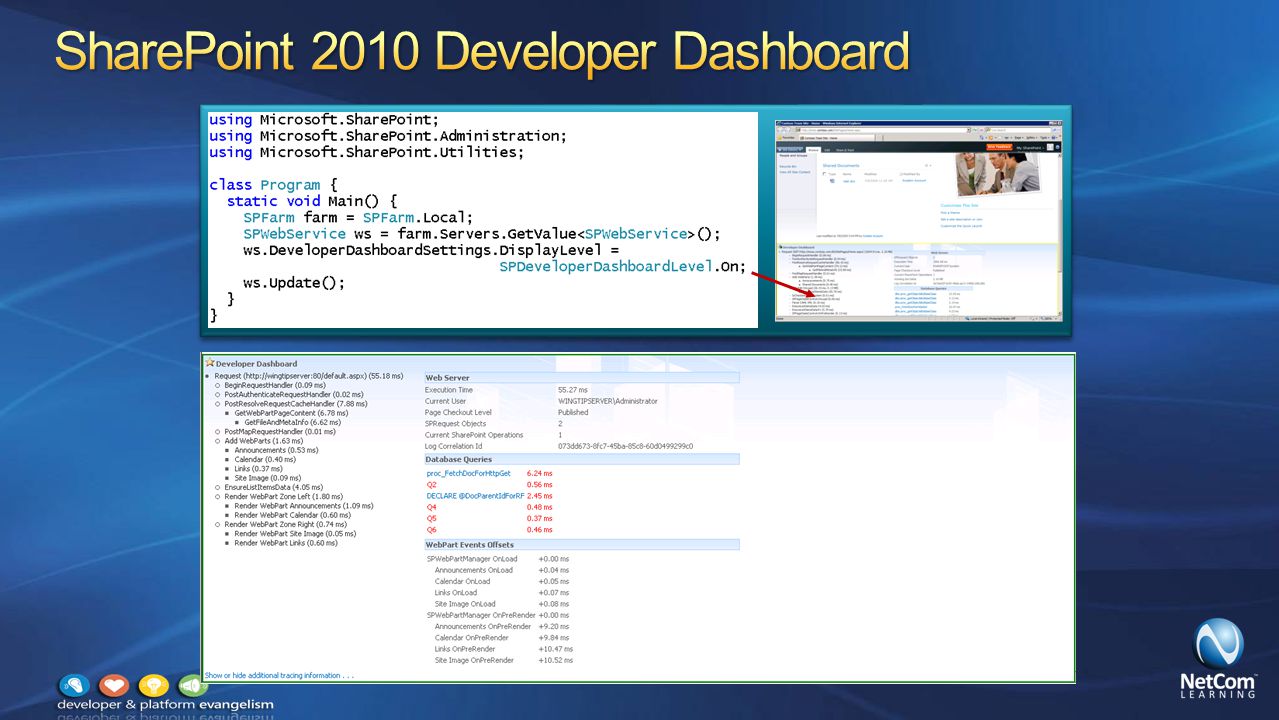Click the SPWebPartManager OnPreRender row
The width and height of the screenshot is (1279, 720).
(498, 615)
